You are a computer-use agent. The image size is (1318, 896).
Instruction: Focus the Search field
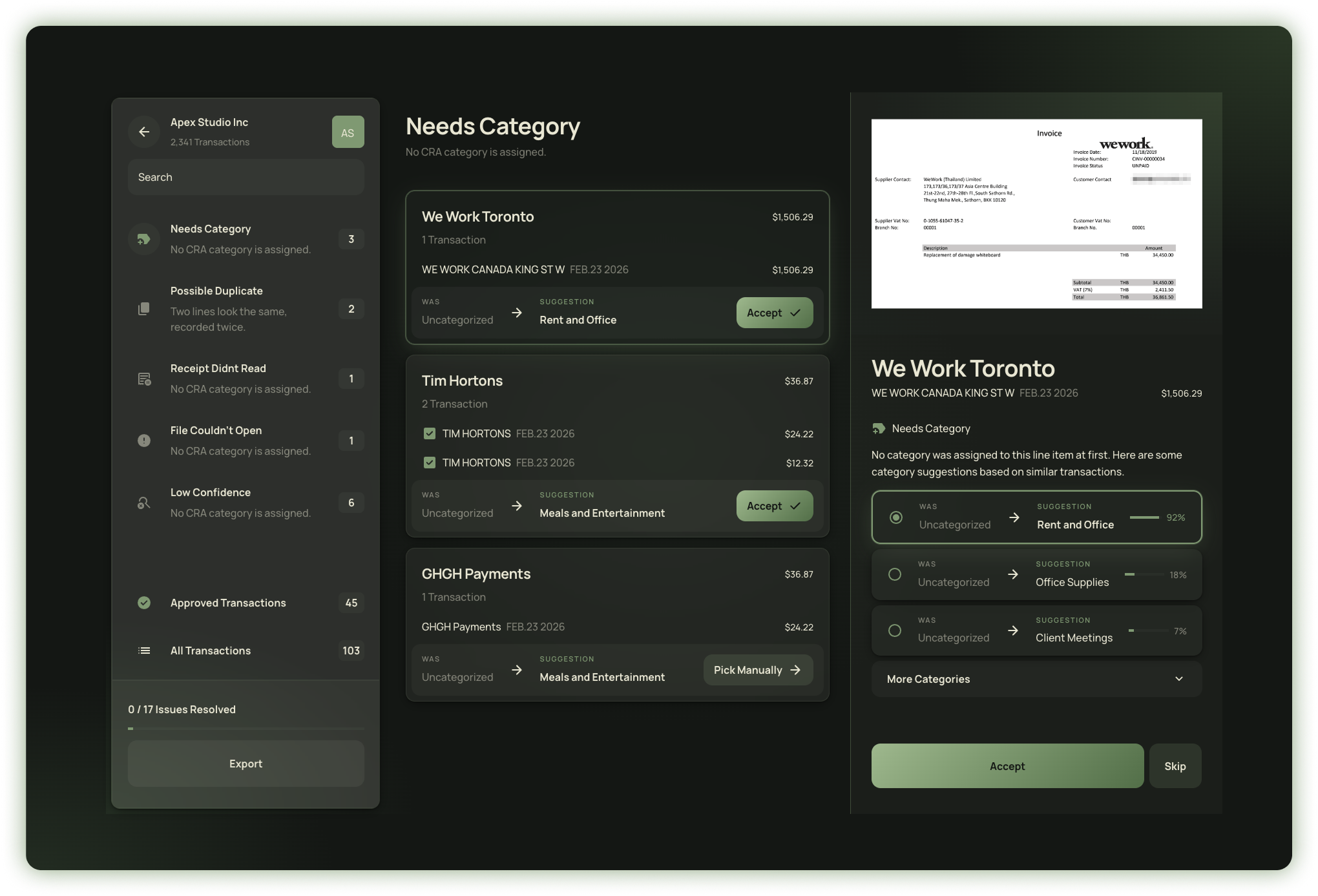246,177
